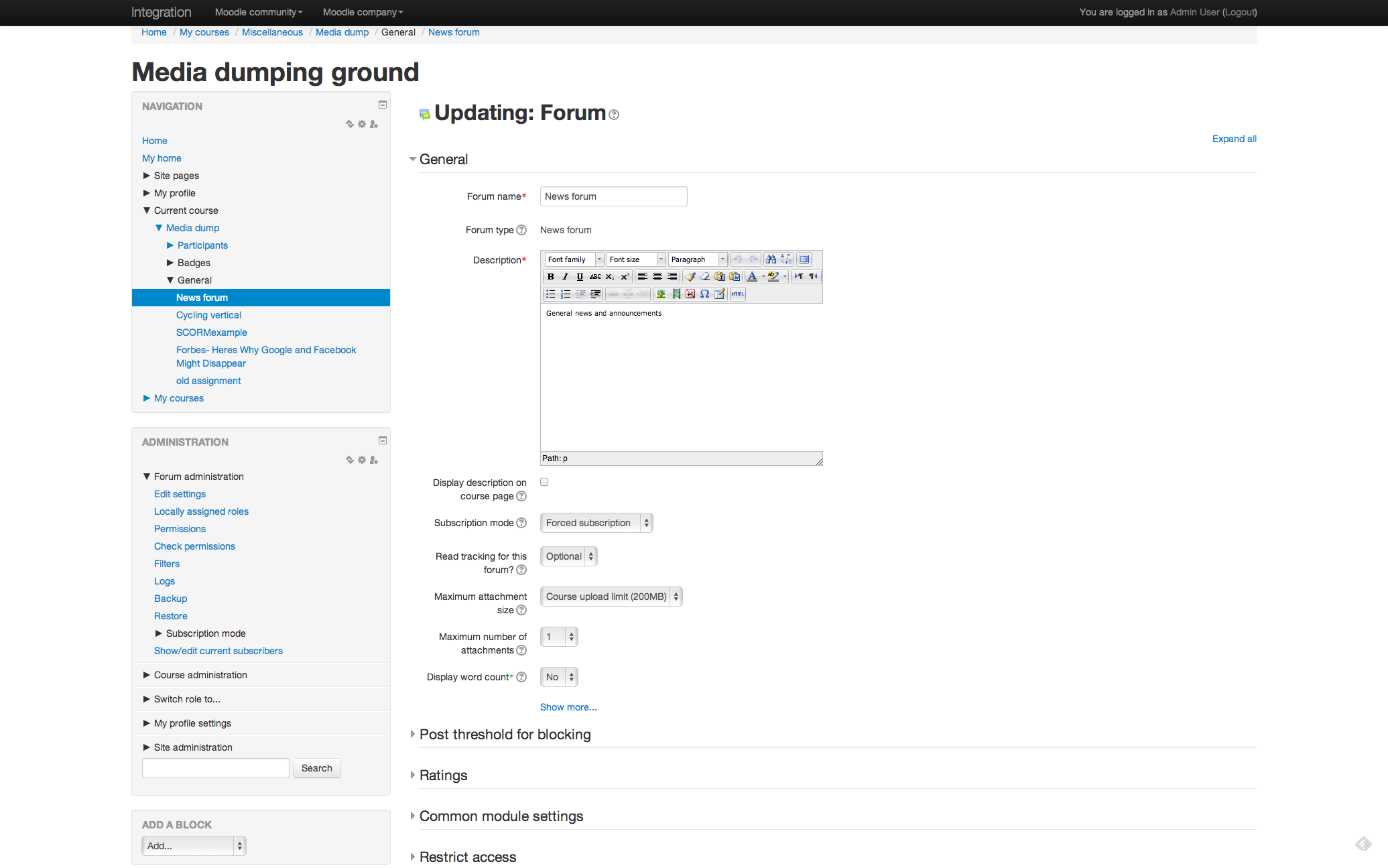Open help icon for Display word count
The width and height of the screenshot is (1388, 868).
tap(521, 677)
